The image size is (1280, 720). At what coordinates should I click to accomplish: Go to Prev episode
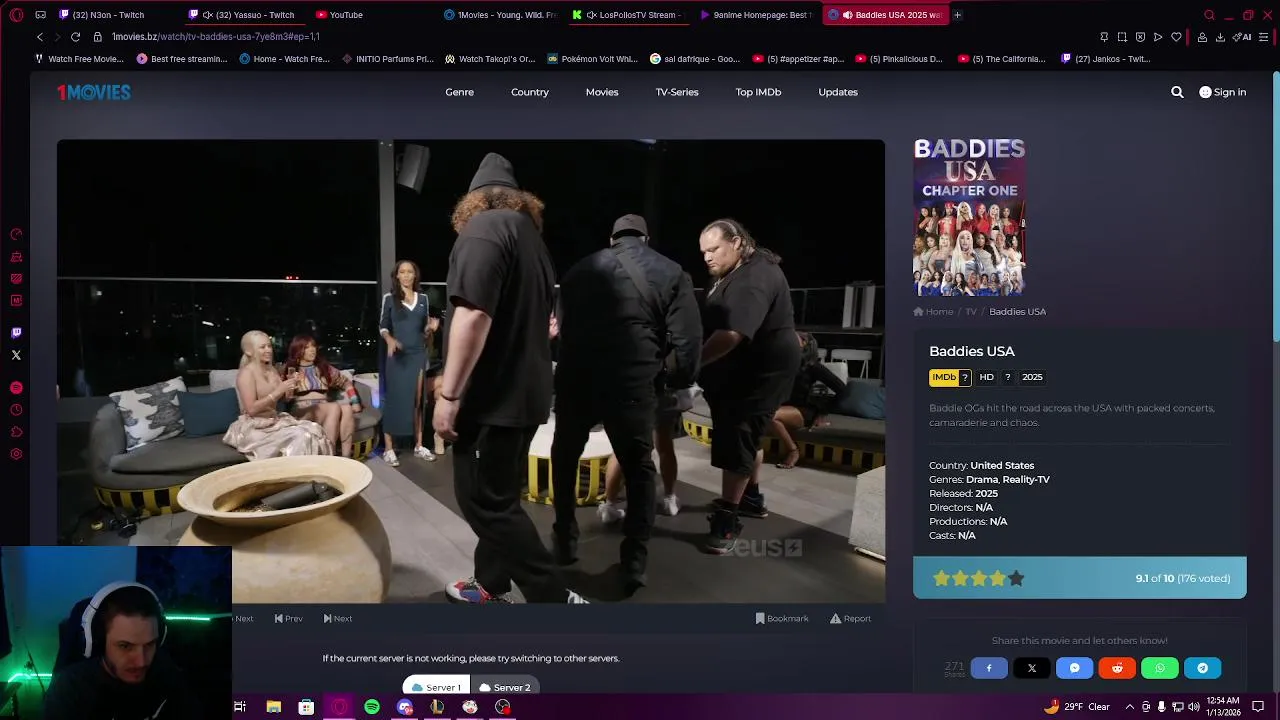[289, 618]
